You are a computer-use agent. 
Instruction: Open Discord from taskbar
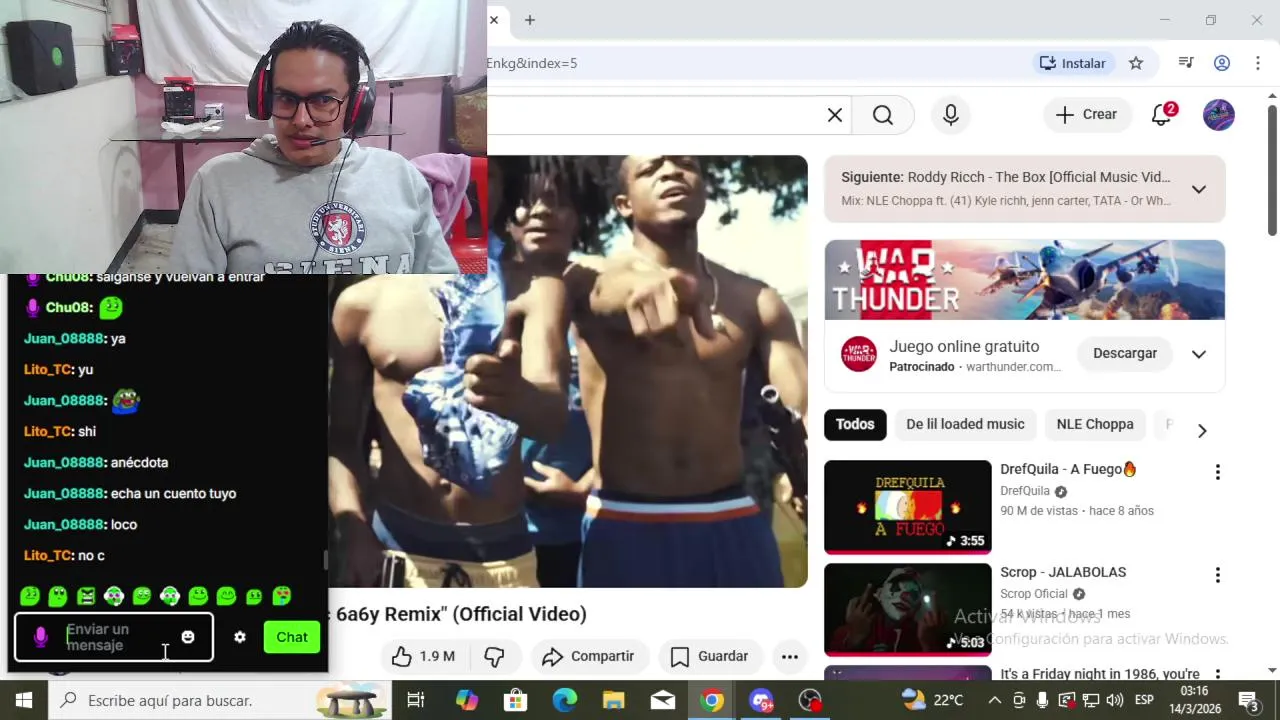(761, 700)
